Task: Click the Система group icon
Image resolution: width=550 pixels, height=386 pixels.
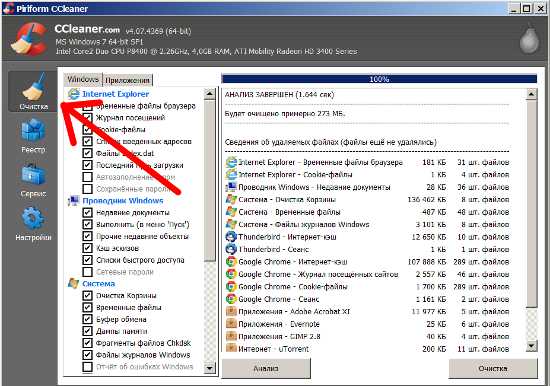Action: pyautogui.click(x=73, y=284)
